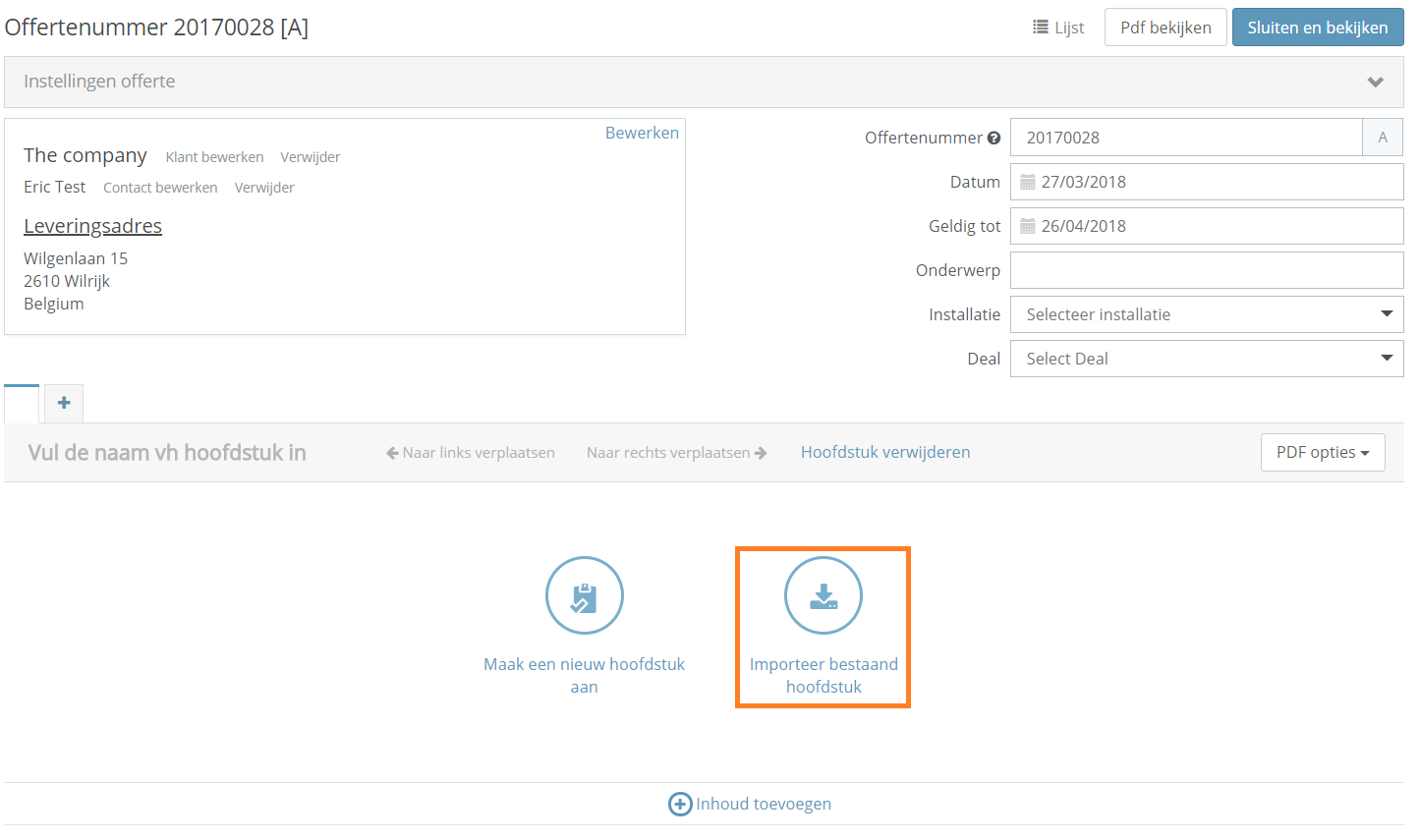Add a new chapter tab with plus
Image resolution: width=1420 pixels, height=840 pixels.
(x=64, y=403)
